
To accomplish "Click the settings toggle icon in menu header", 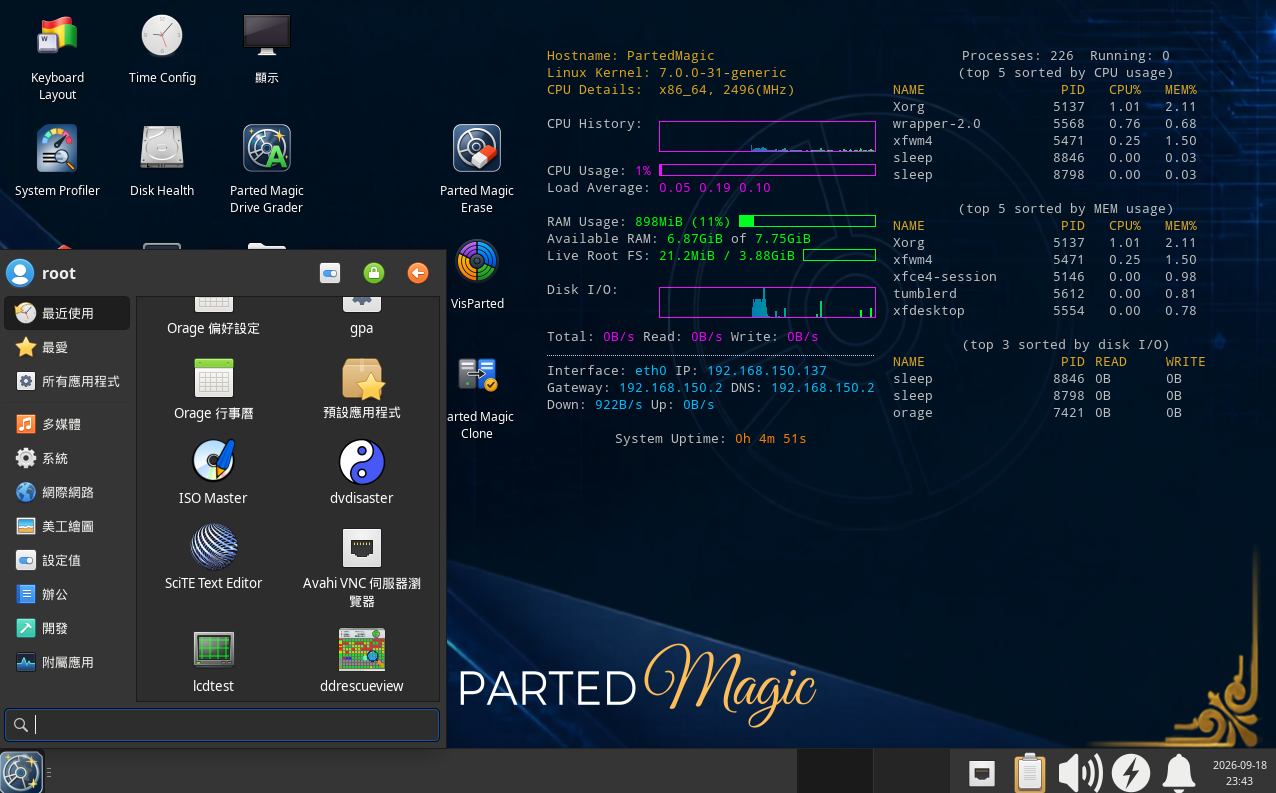I will [x=330, y=273].
